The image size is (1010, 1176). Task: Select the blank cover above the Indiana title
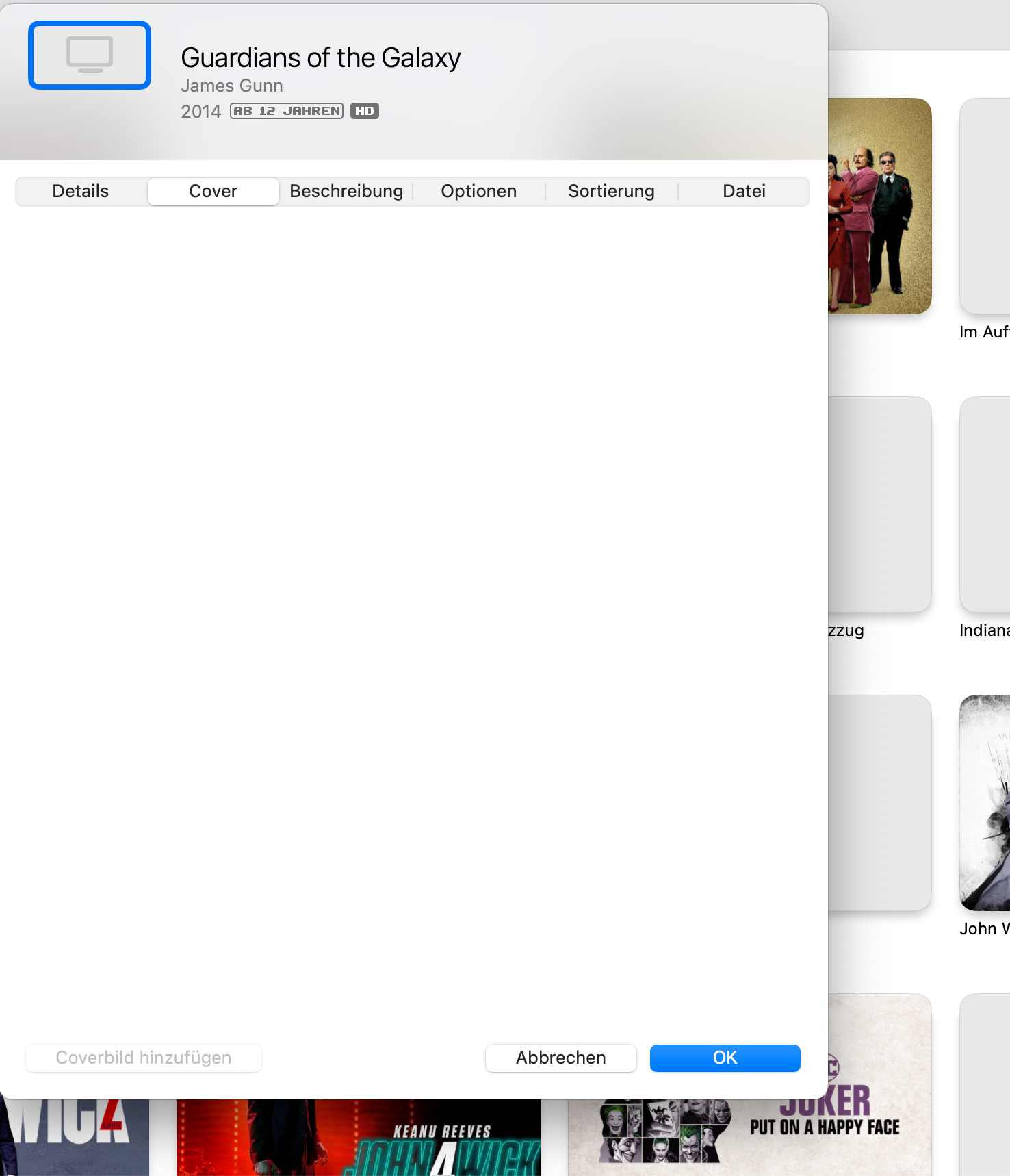[985, 504]
